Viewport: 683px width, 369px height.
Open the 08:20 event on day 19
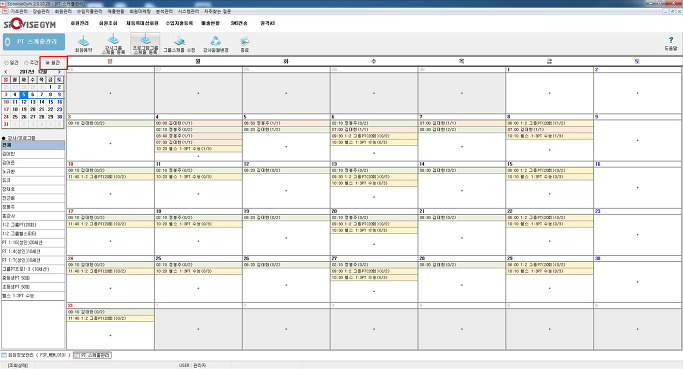pos(286,217)
